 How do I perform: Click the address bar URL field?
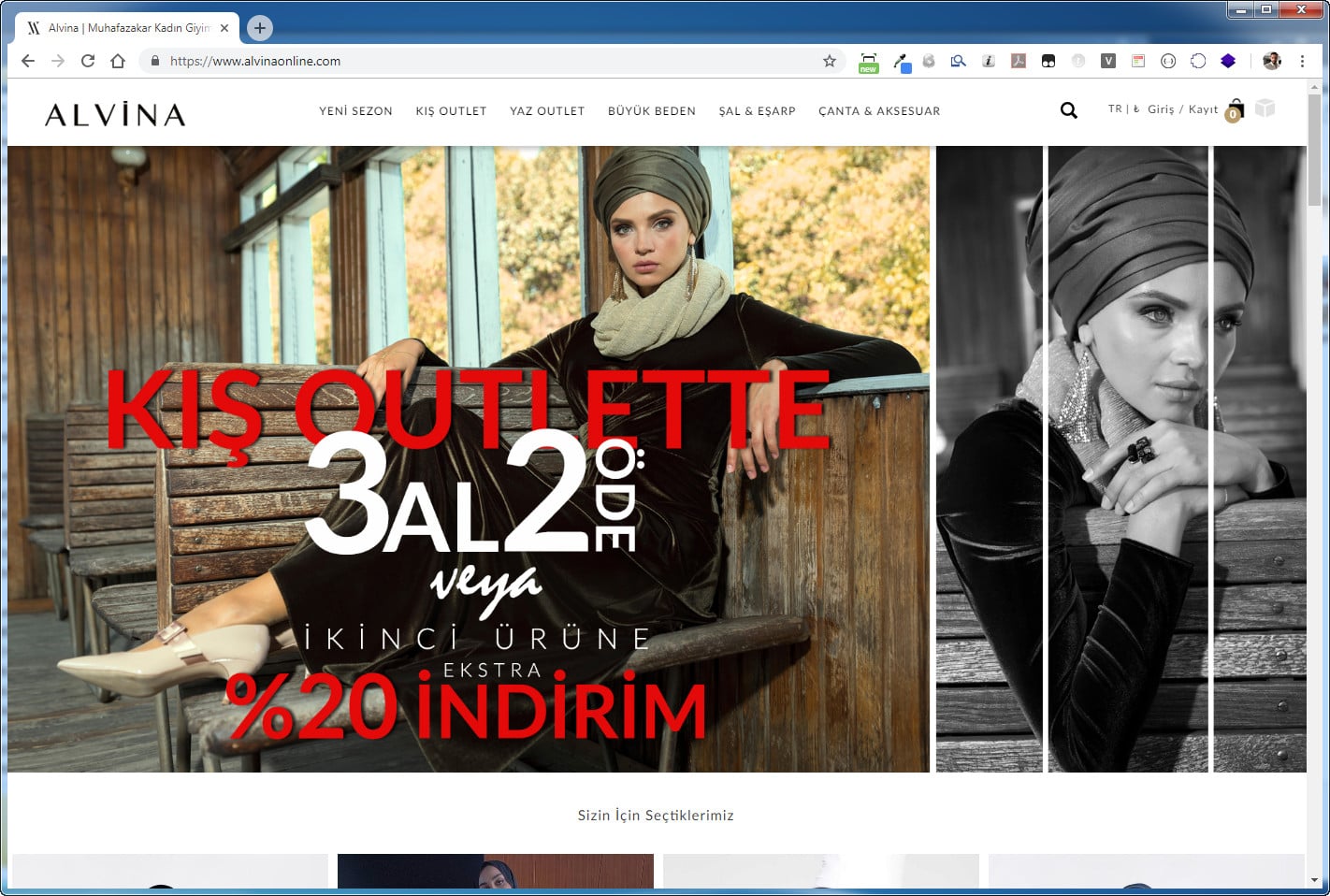[486, 61]
